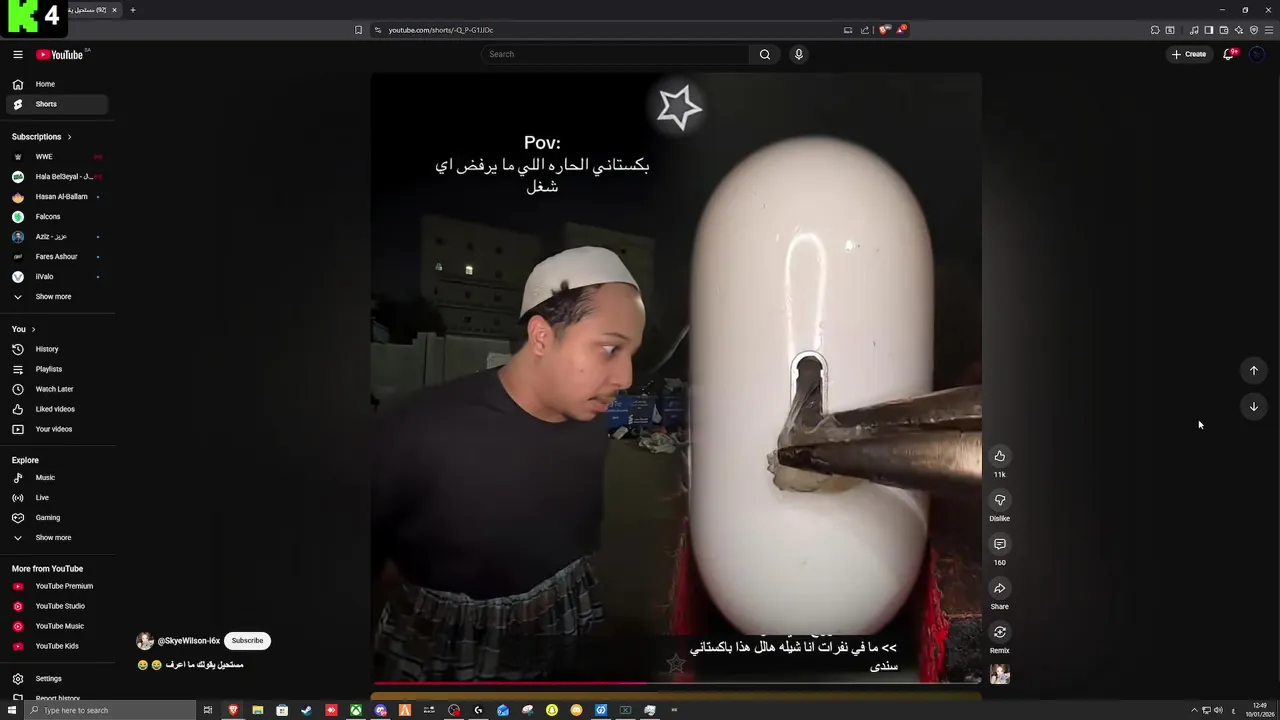
Task: Open @SkyeWilson-i6x channel avatar
Action: (145, 641)
